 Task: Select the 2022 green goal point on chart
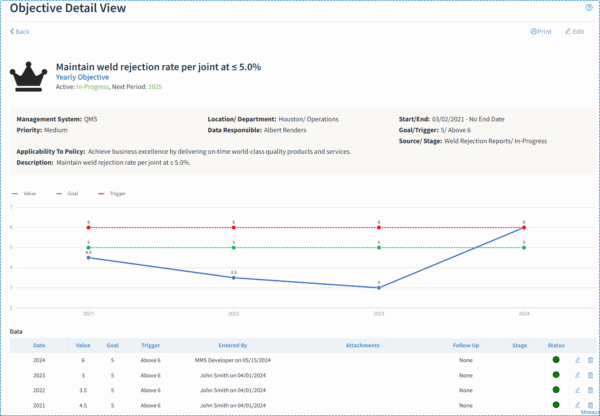233,248
